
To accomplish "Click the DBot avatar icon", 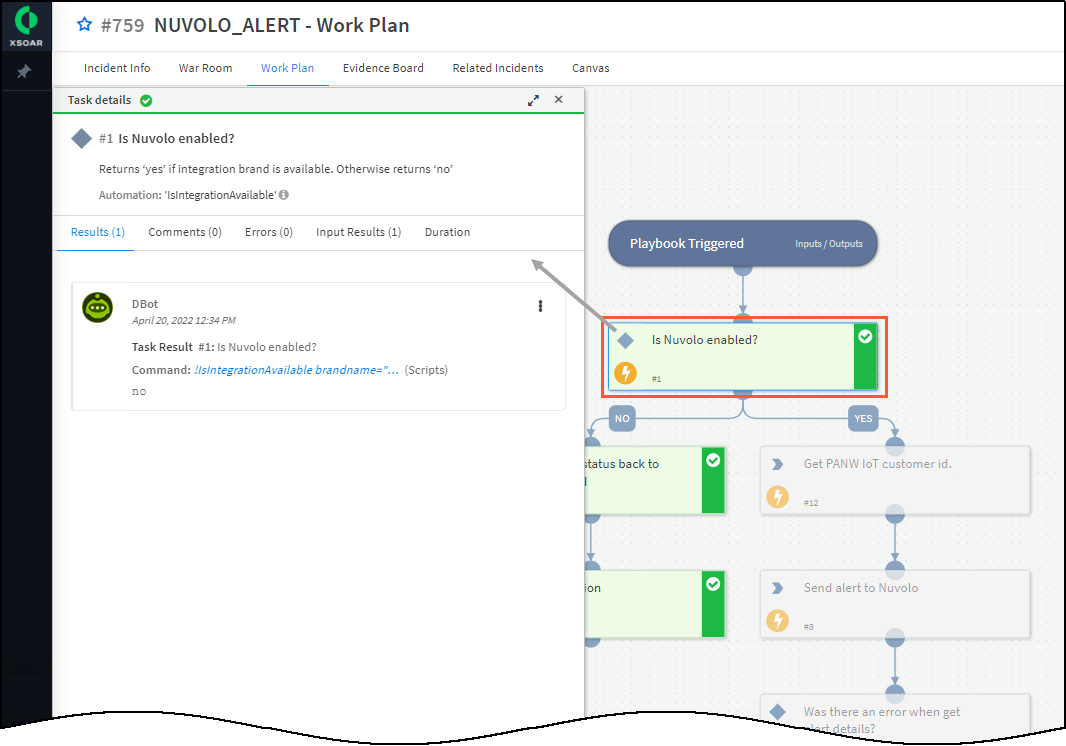I will 97,307.
